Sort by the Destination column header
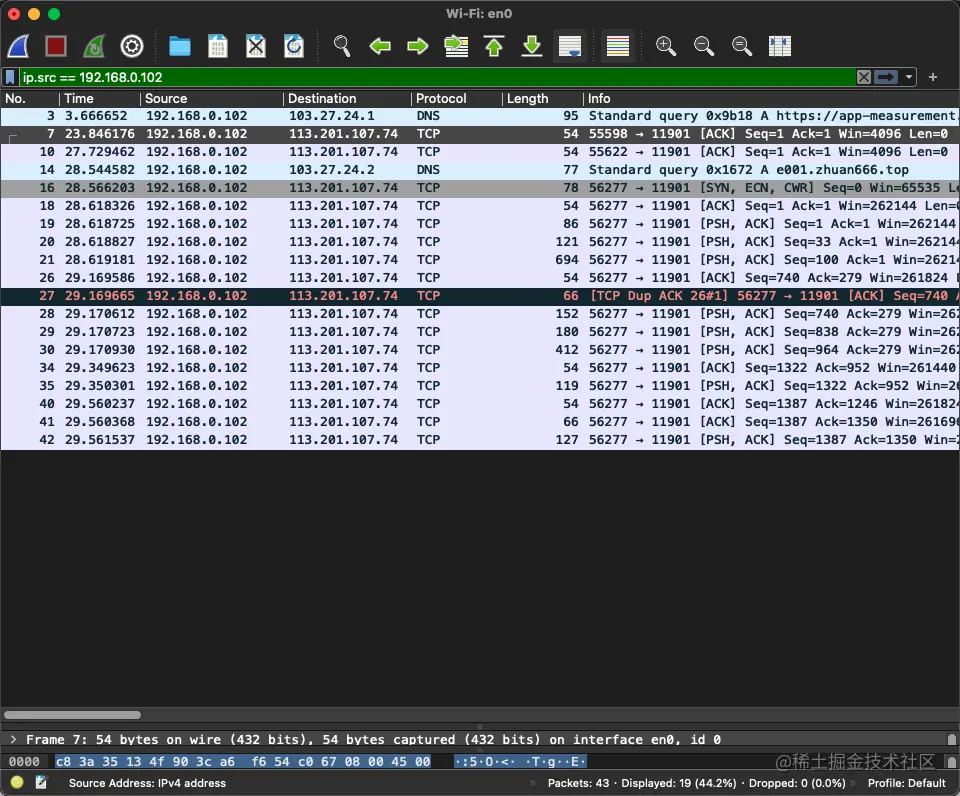Screen dimensions: 960x796 (347, 99)
